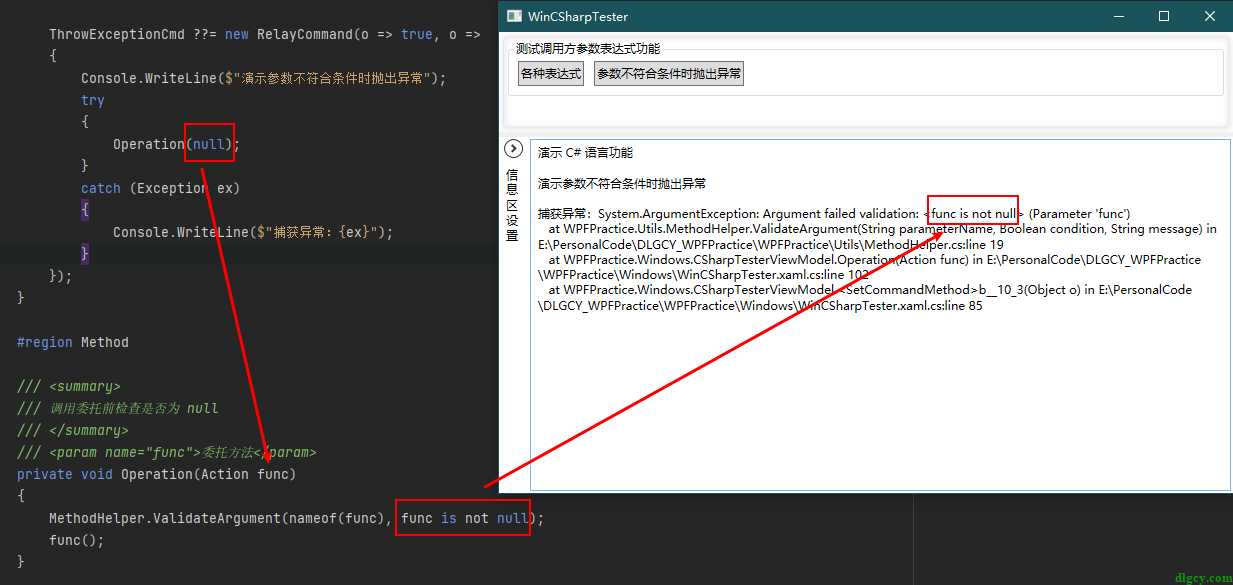This screenshot has width=1233, height=585.
Task: Minimize the WinCSharpTester window
Action: pos(1117,16)
